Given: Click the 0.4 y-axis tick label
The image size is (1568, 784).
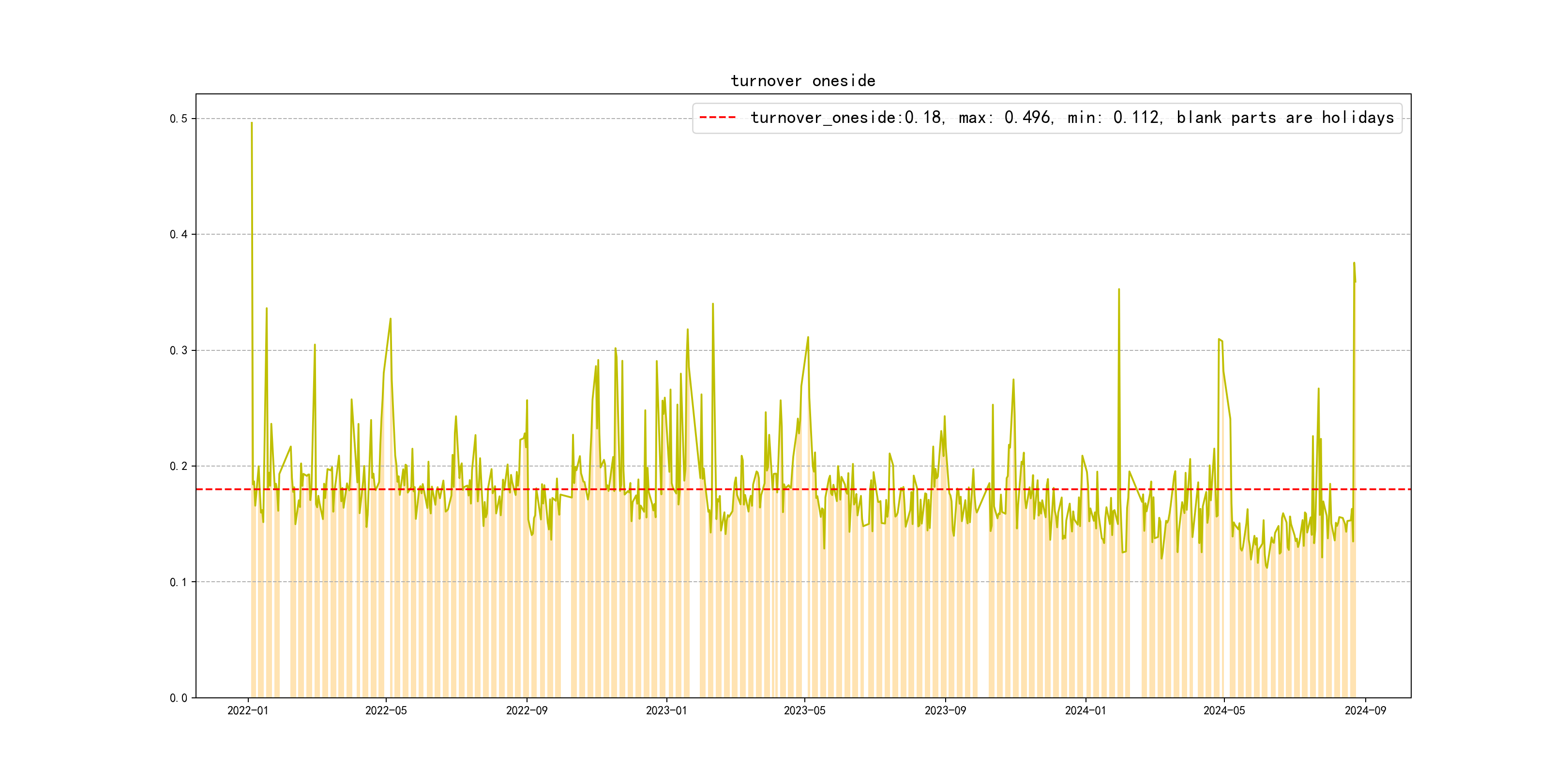Looking at the screenshot, I should pos(179,234).
